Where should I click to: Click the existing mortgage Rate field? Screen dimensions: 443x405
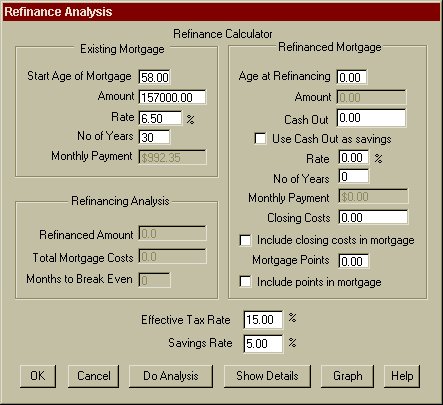[x=160, y=118]
